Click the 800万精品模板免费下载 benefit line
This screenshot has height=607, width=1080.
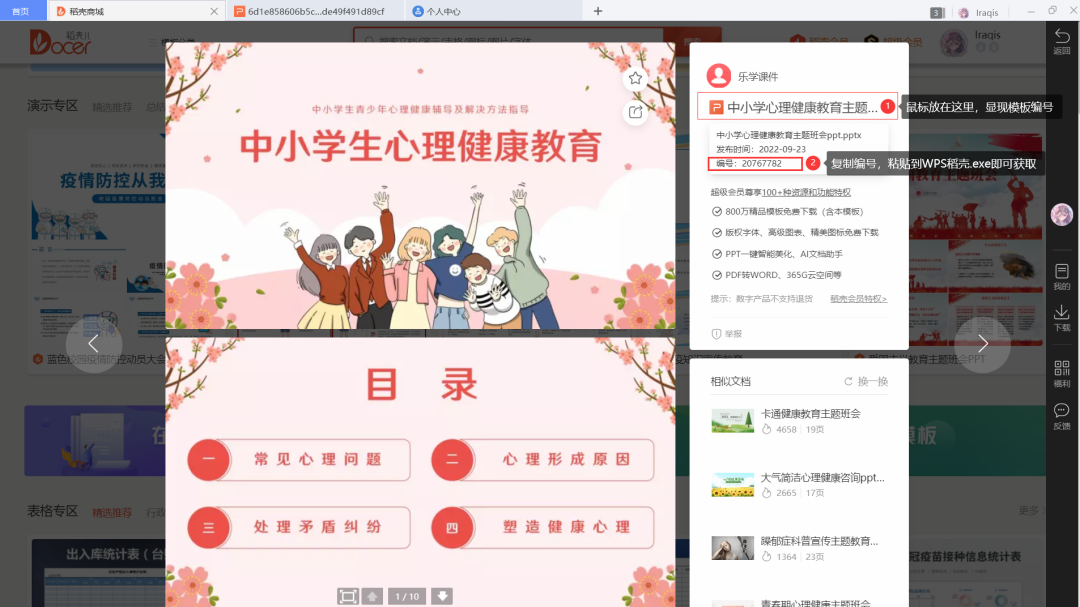(787, 212)
